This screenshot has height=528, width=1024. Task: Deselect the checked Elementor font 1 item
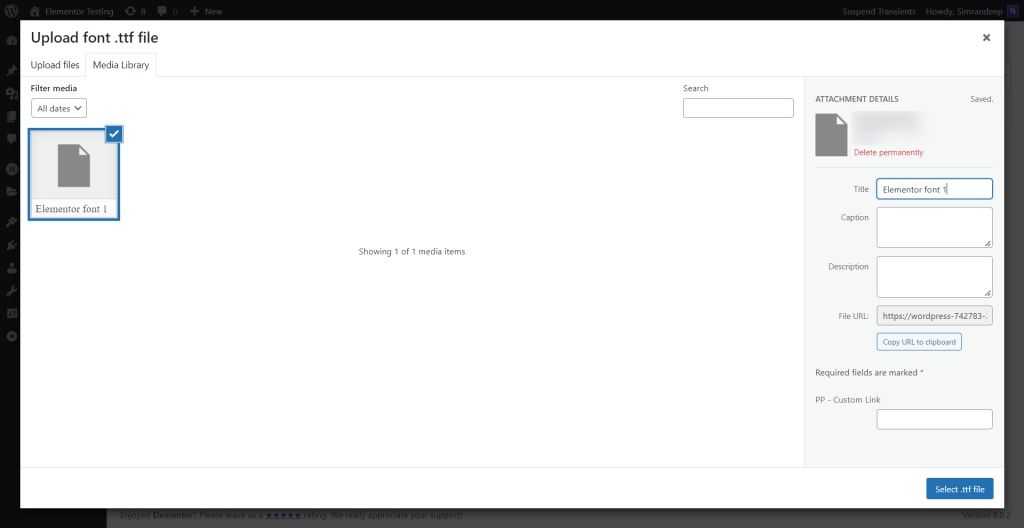114,134
